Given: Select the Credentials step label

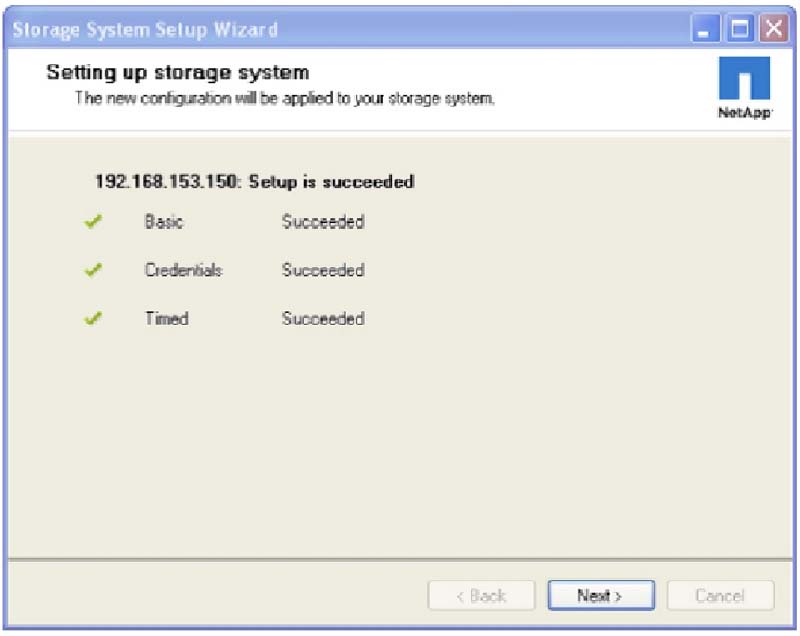Looking at the screenshot, I should coord(183,270).
